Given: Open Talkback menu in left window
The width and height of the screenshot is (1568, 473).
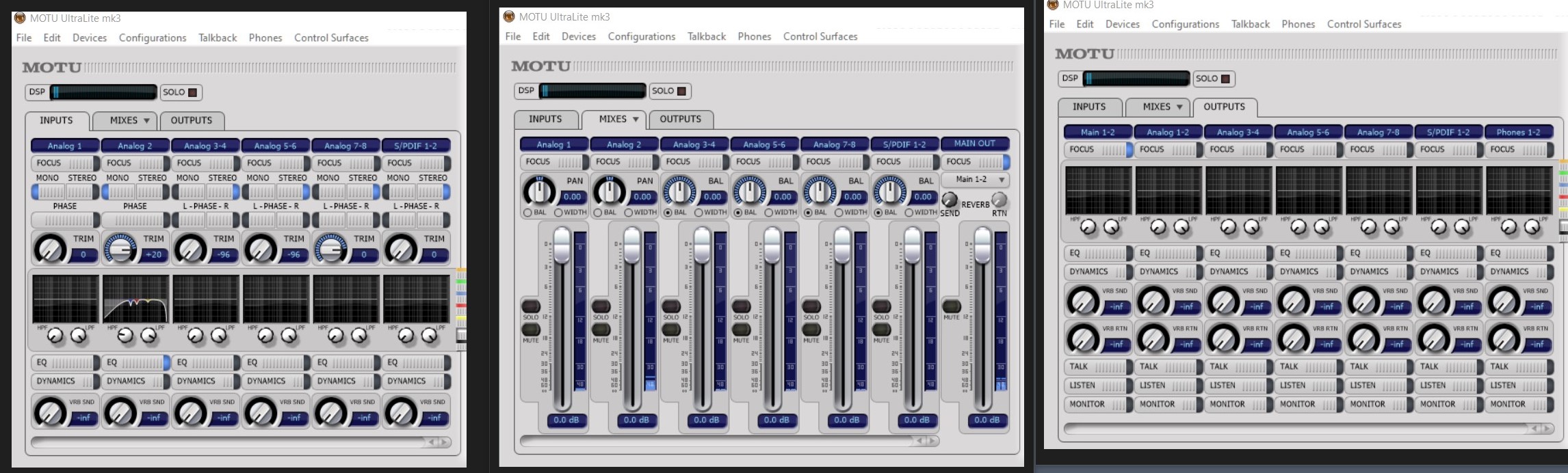Looking at the screenshot, I should (x=218, y=38).
